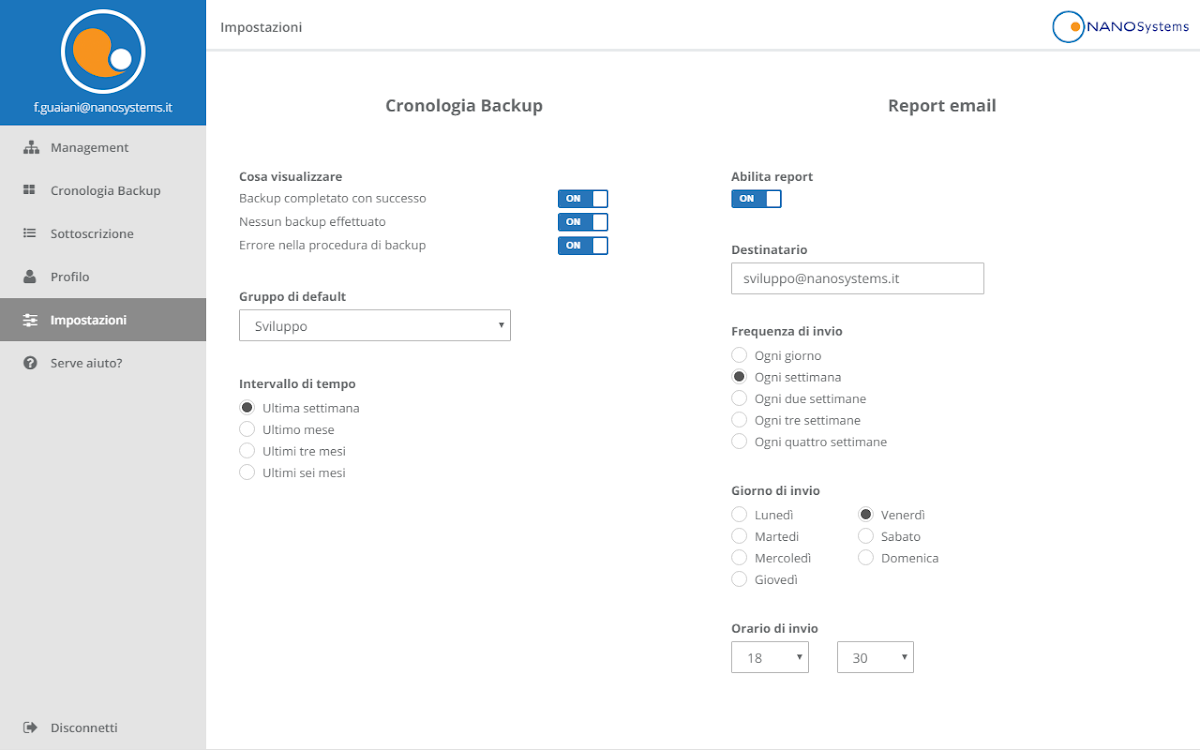This screenshot has height=750, width=1200.
Task: Toggle Errore nella procedura di backup
Action: pyautogui.click(x=582, y=246)
